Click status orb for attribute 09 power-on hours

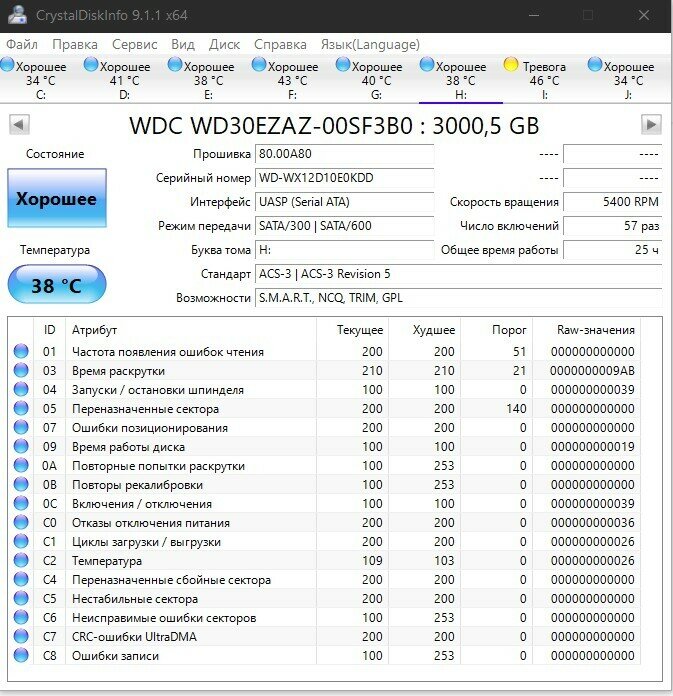point(21,446)
